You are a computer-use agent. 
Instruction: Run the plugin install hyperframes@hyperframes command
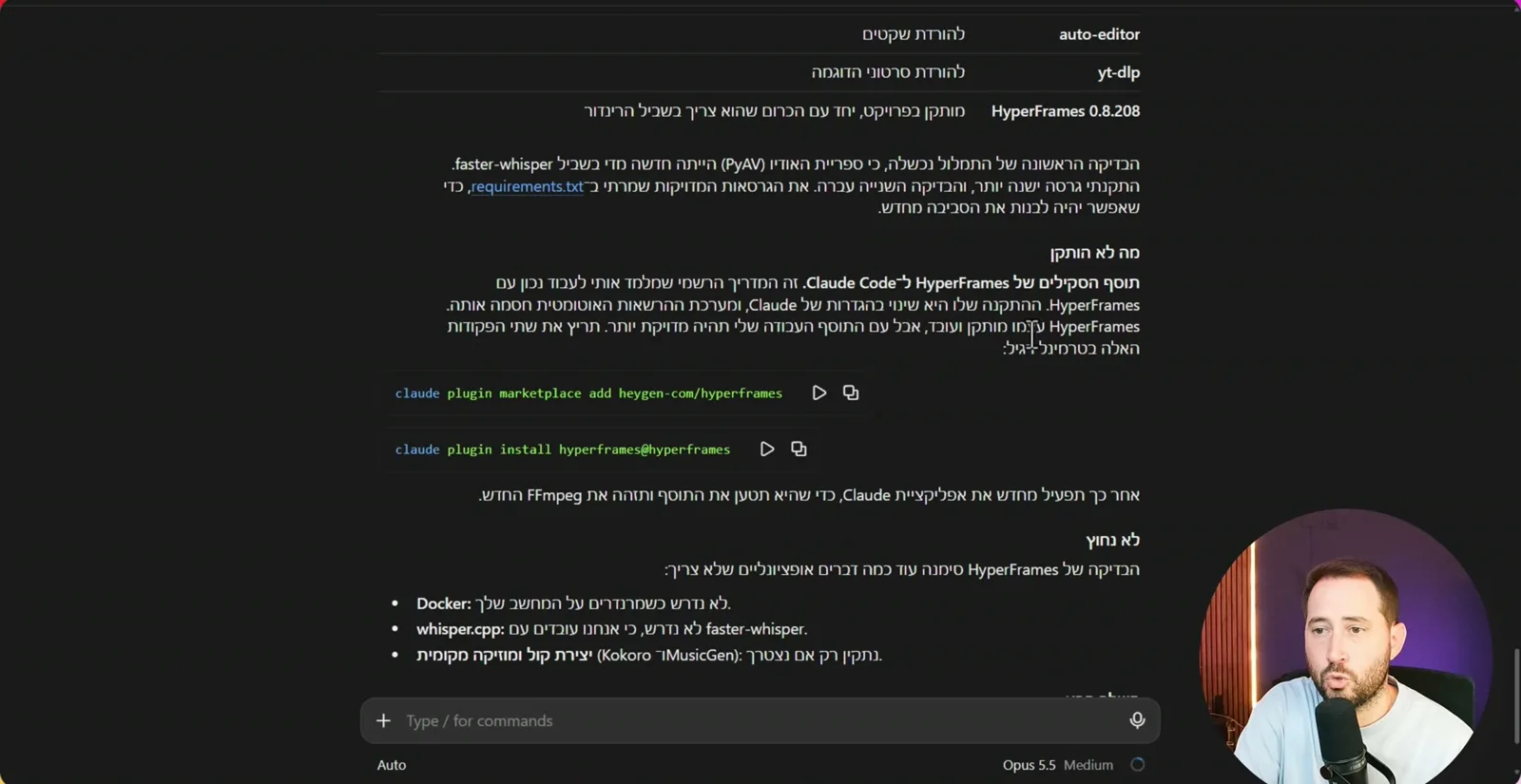766,449
